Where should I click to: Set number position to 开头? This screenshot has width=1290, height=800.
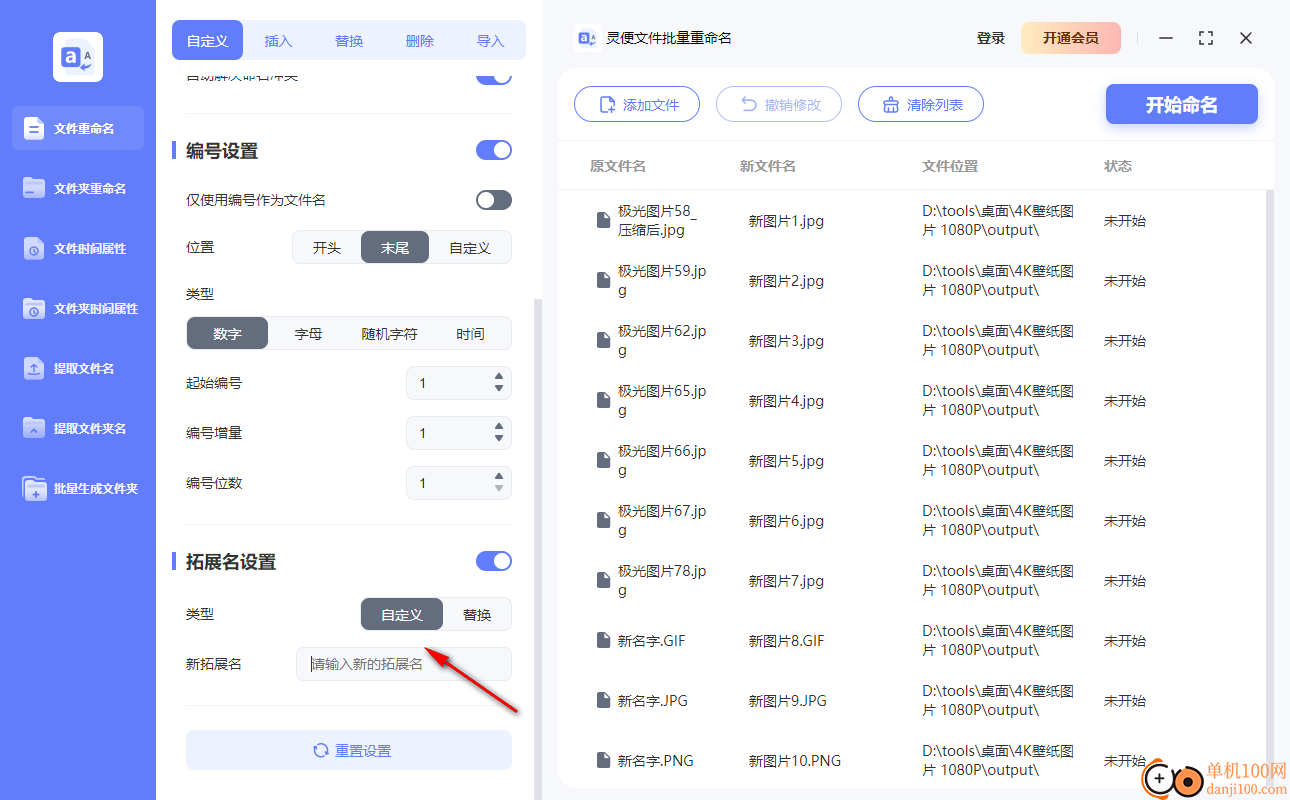pyautogui.click(x=327, y=247)
